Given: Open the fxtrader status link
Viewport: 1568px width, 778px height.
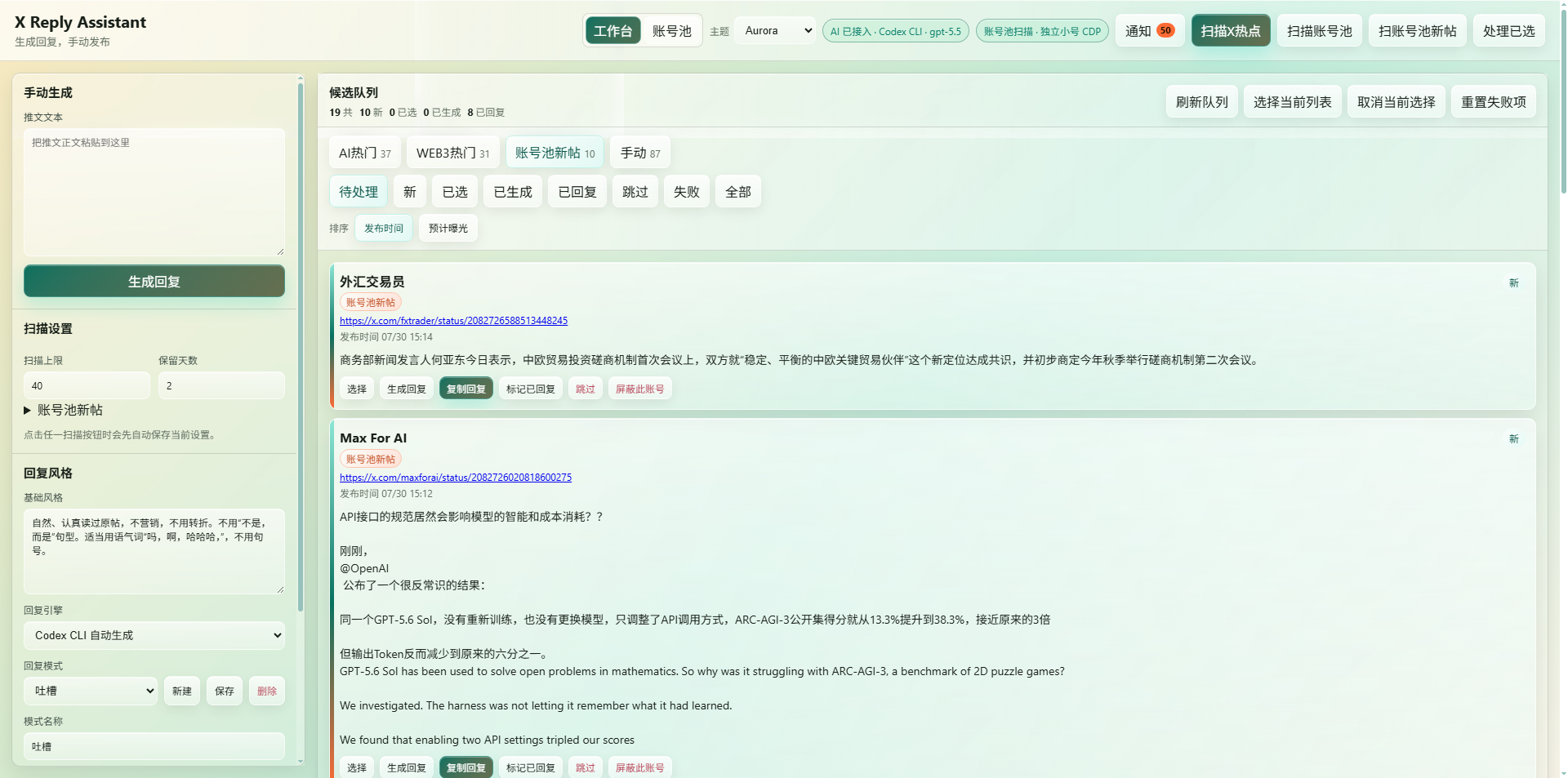Looking at the screenshot, I should coord(453,321).
